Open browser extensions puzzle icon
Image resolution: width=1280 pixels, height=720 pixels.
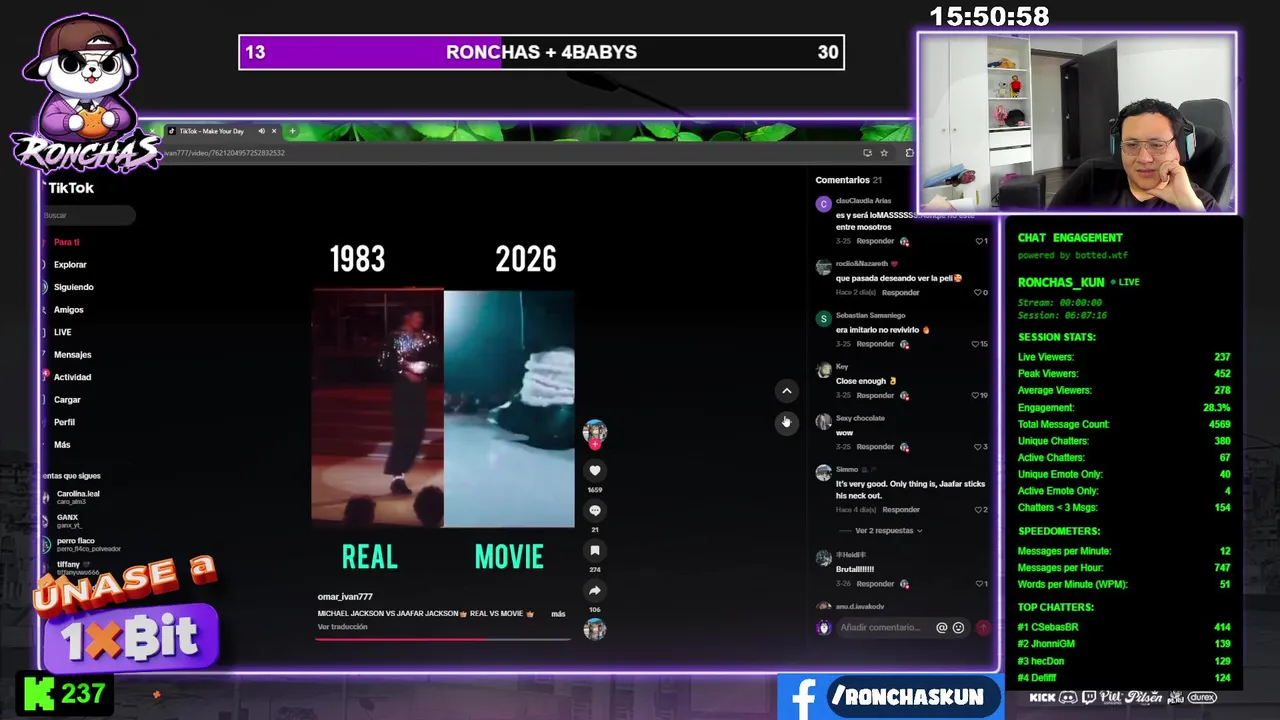coord(909,153)
